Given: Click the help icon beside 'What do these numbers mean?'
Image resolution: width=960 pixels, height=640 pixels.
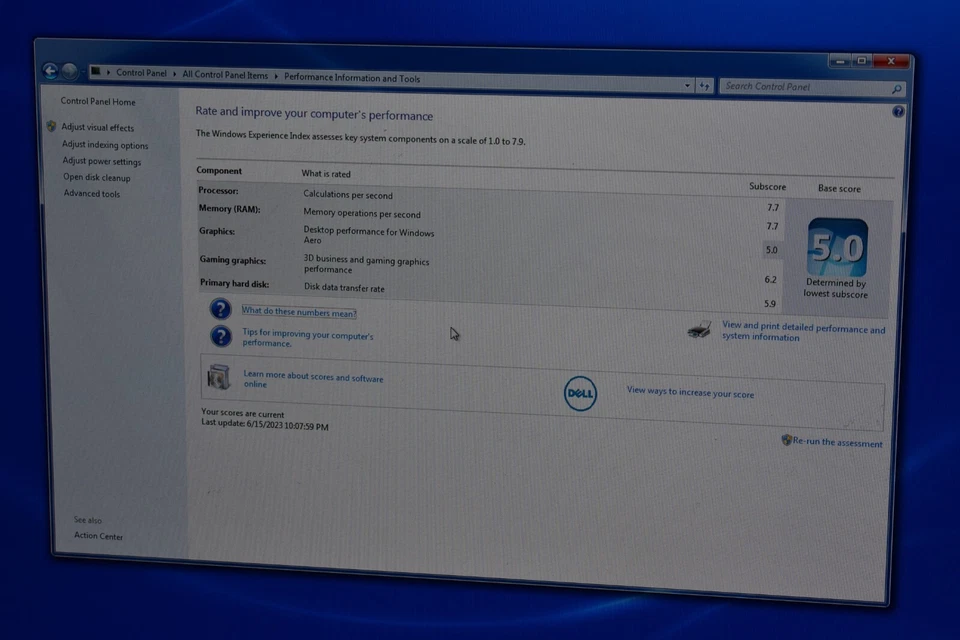Looking at the screenshot, I should (x=219, y=310).
